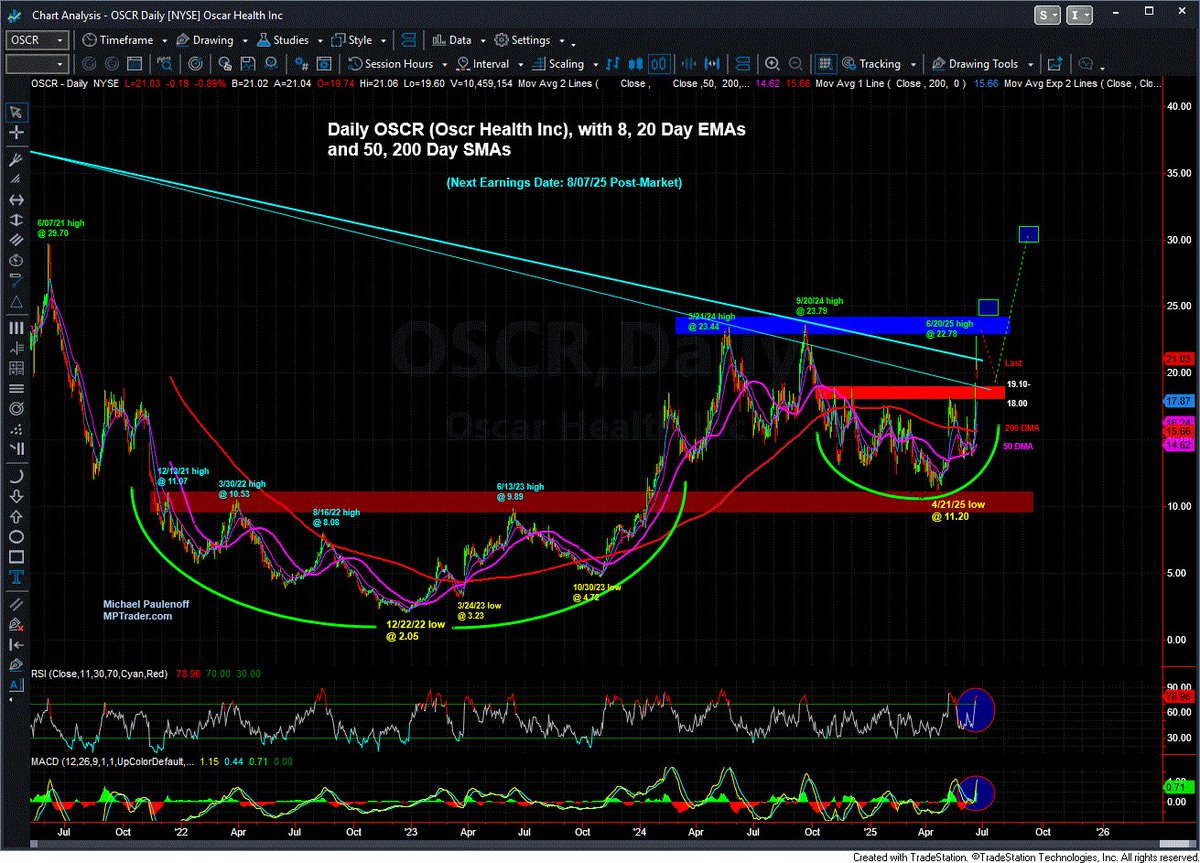Select the crosshair cursor tool
Image resolution: width=1200 pixels, height=863 pixels.
16,132
